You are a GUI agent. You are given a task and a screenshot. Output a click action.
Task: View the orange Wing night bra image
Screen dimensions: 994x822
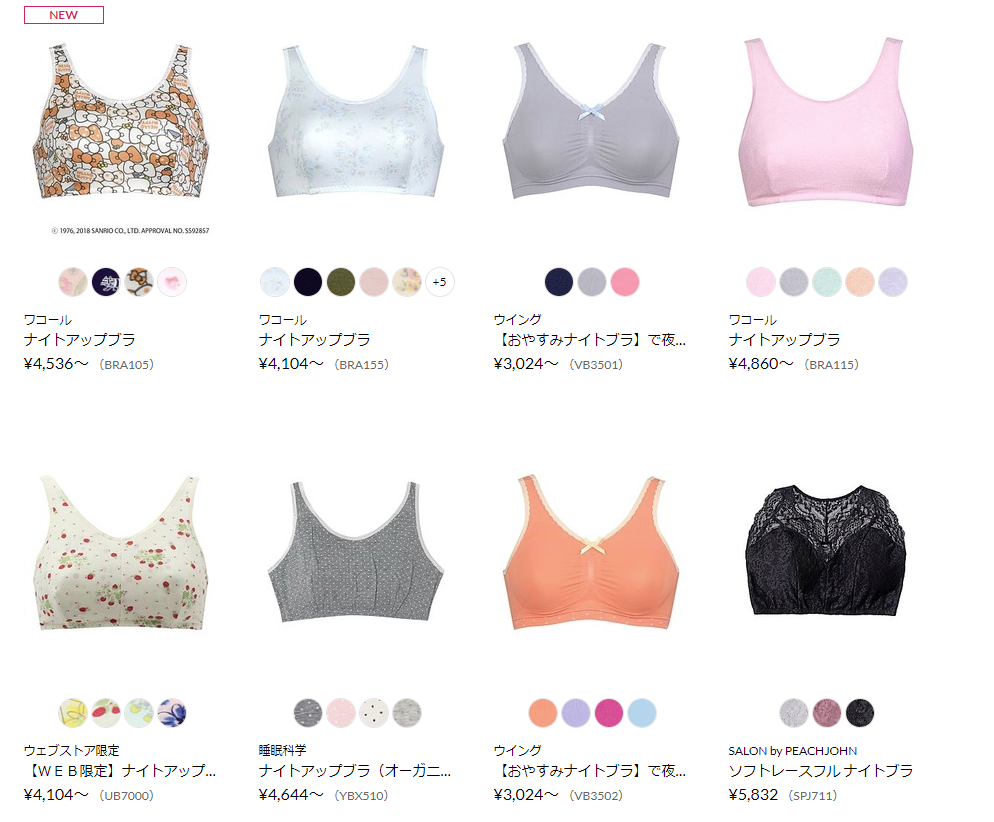(x=591, y=552)
